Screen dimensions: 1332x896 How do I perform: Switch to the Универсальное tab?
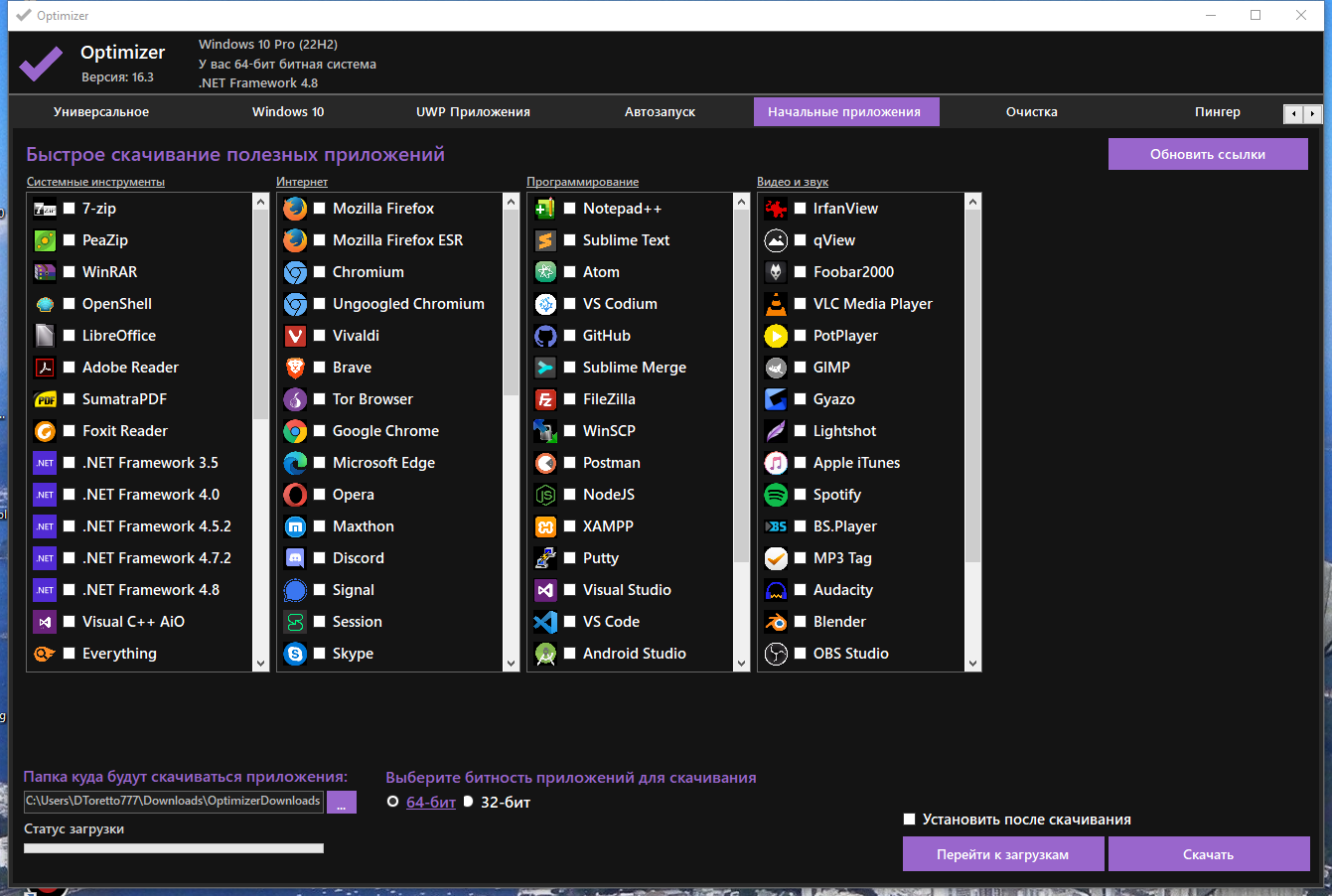(x=101, y=112)
